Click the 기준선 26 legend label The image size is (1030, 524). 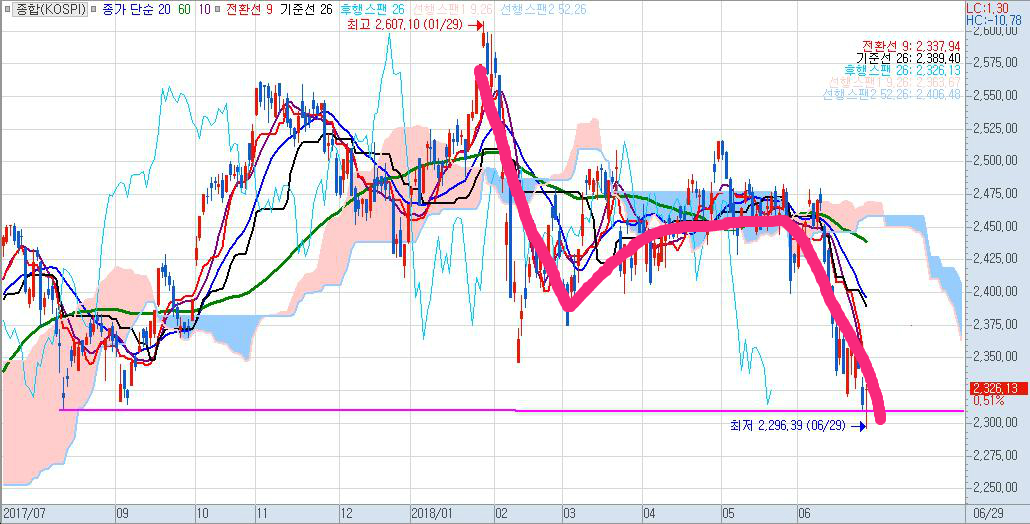tap(306, 9)
